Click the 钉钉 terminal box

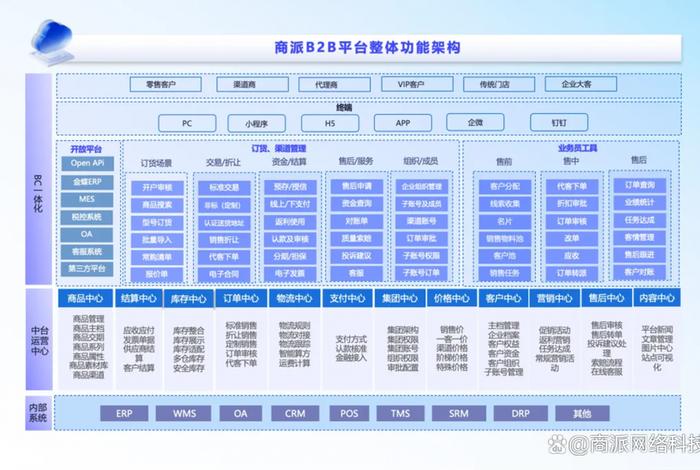[559, 122]
